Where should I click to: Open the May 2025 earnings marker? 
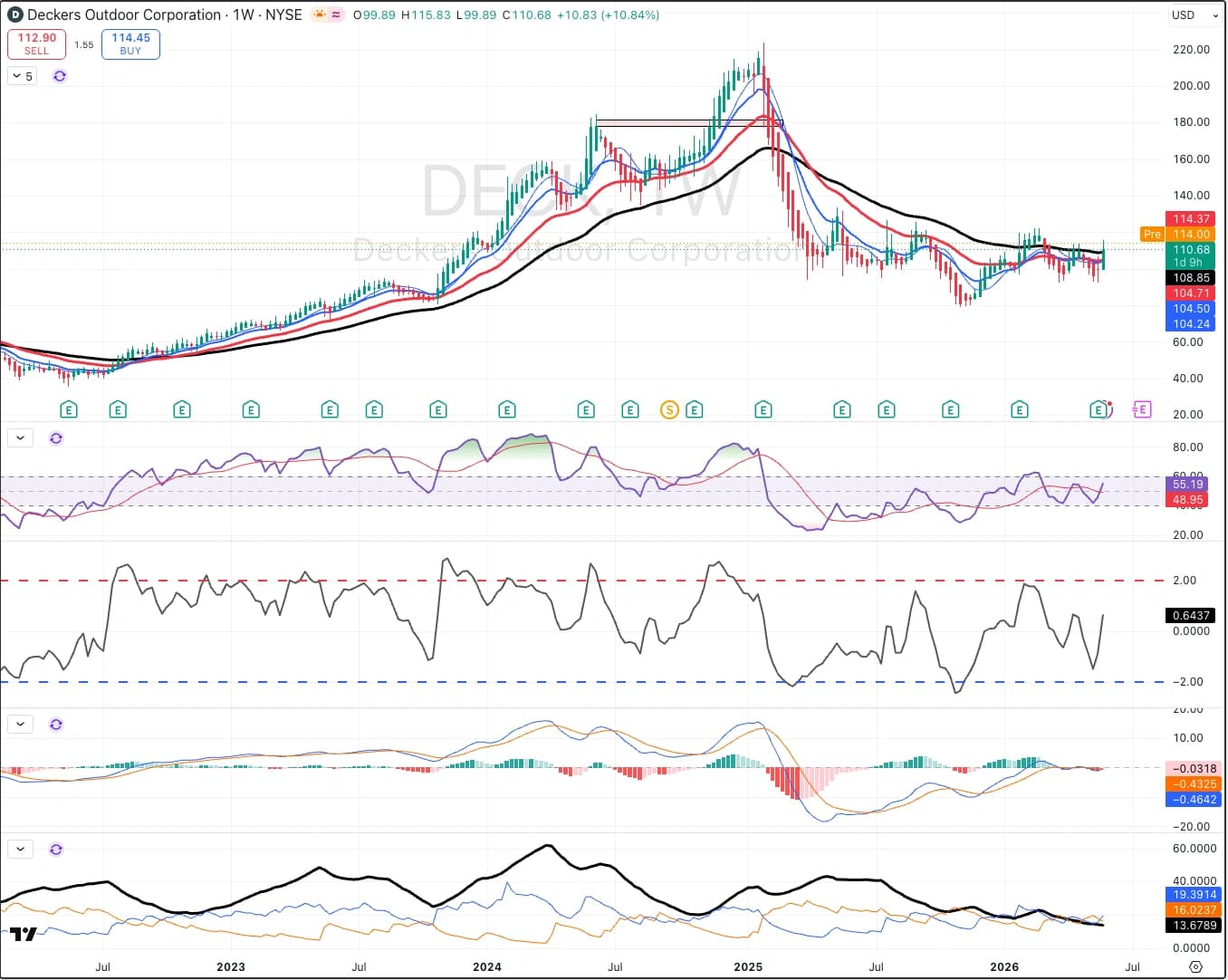[x=842, y=410]
